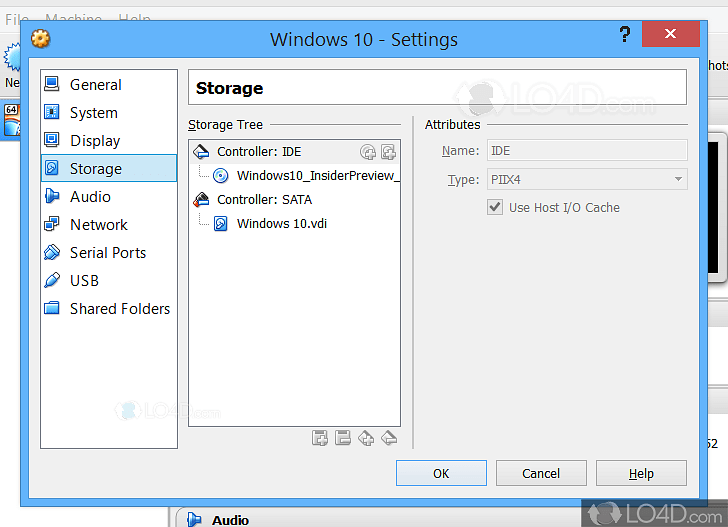Click the Storage disk icon in sidebar
The height and width of the screenshot is (527, 728).
tap(52, 168)
